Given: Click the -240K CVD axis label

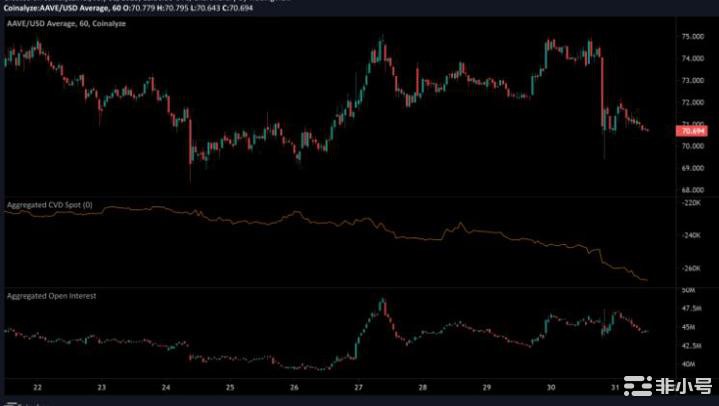Looking at the screenshot, I should tap(691, 235).
